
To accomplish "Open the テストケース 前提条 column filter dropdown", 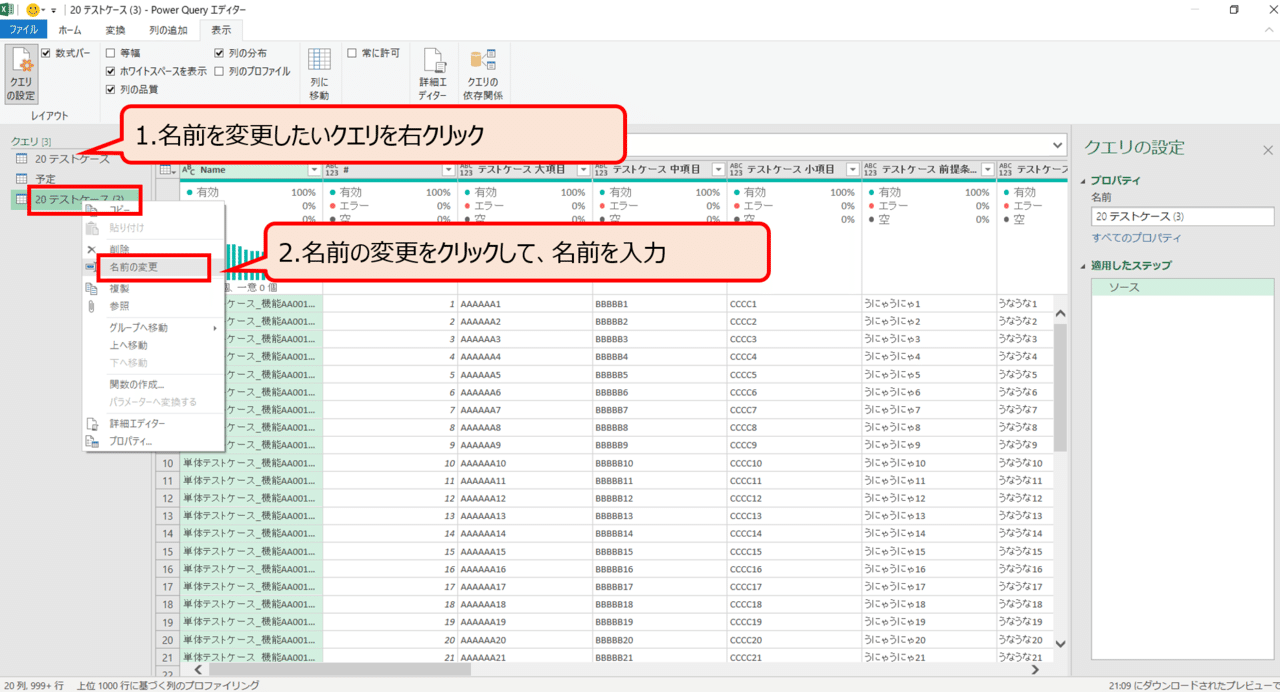I will (988, 170).
